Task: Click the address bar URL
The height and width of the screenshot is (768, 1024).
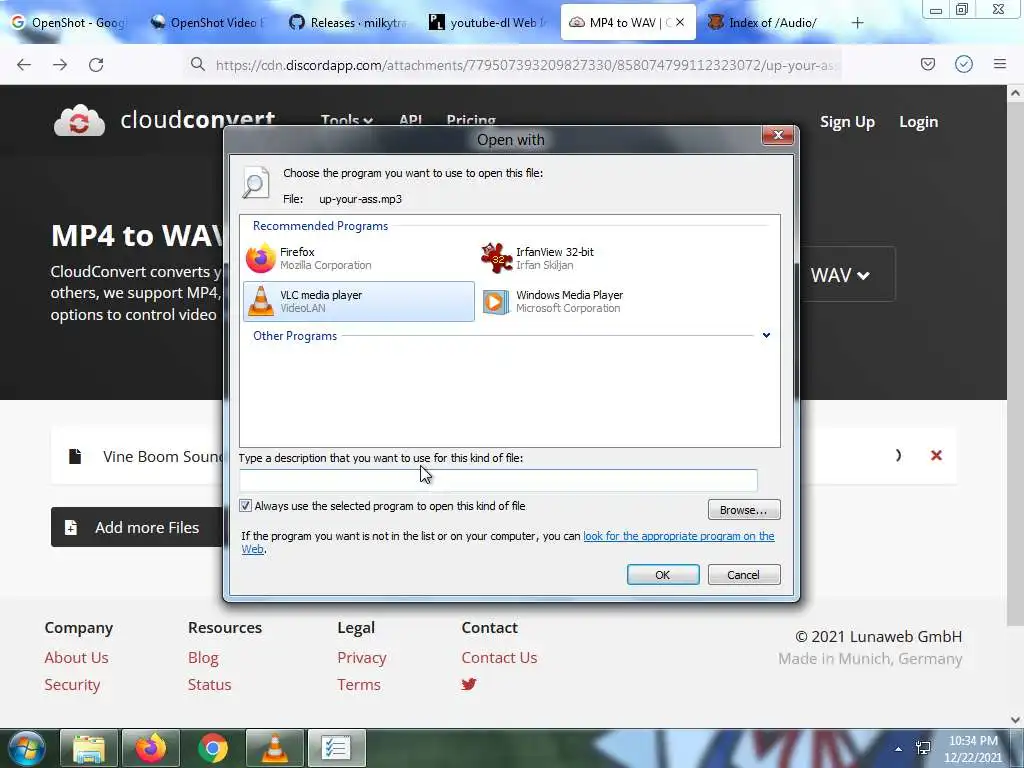Action: 525,65
